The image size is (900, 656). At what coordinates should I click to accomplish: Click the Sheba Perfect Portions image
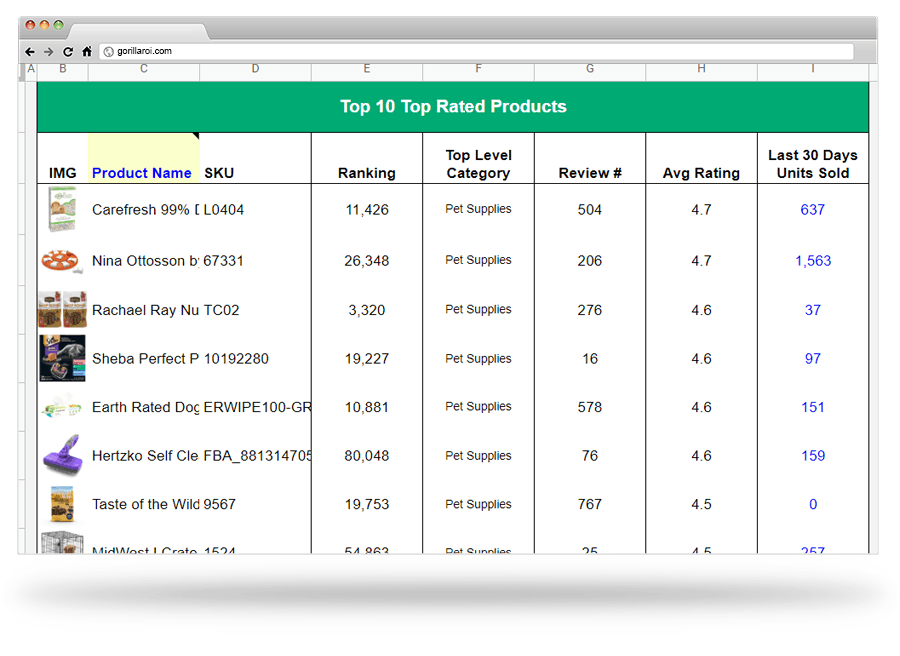click(x=62, y=358)
